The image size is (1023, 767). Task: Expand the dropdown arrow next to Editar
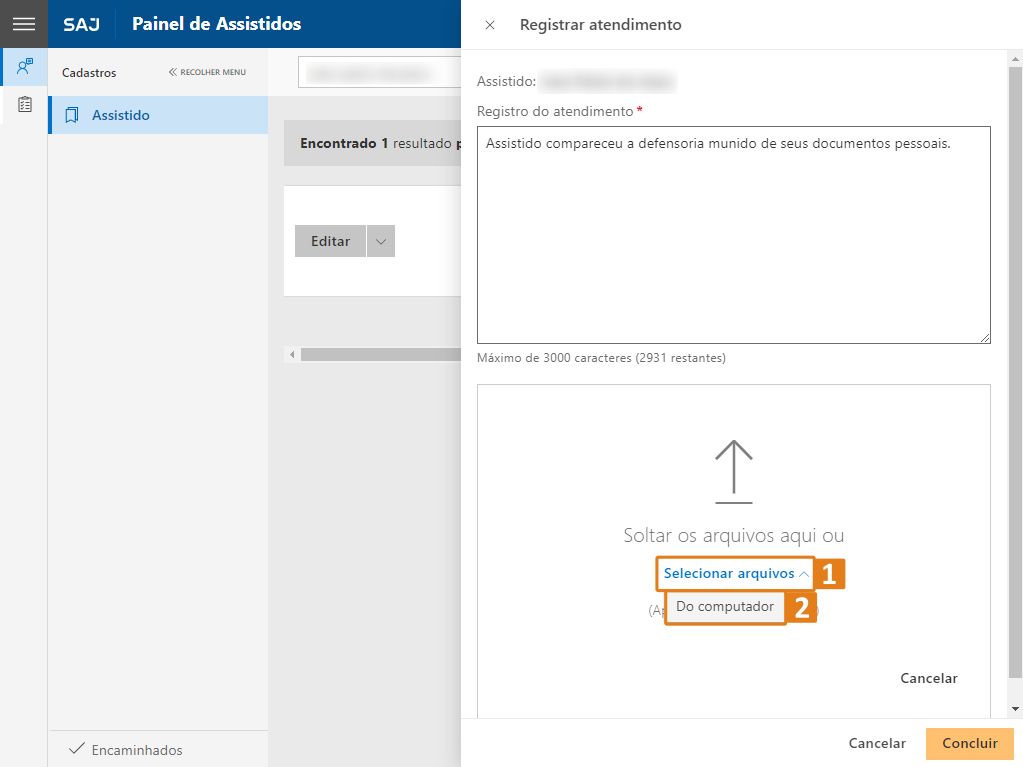[x=381, y=241]
